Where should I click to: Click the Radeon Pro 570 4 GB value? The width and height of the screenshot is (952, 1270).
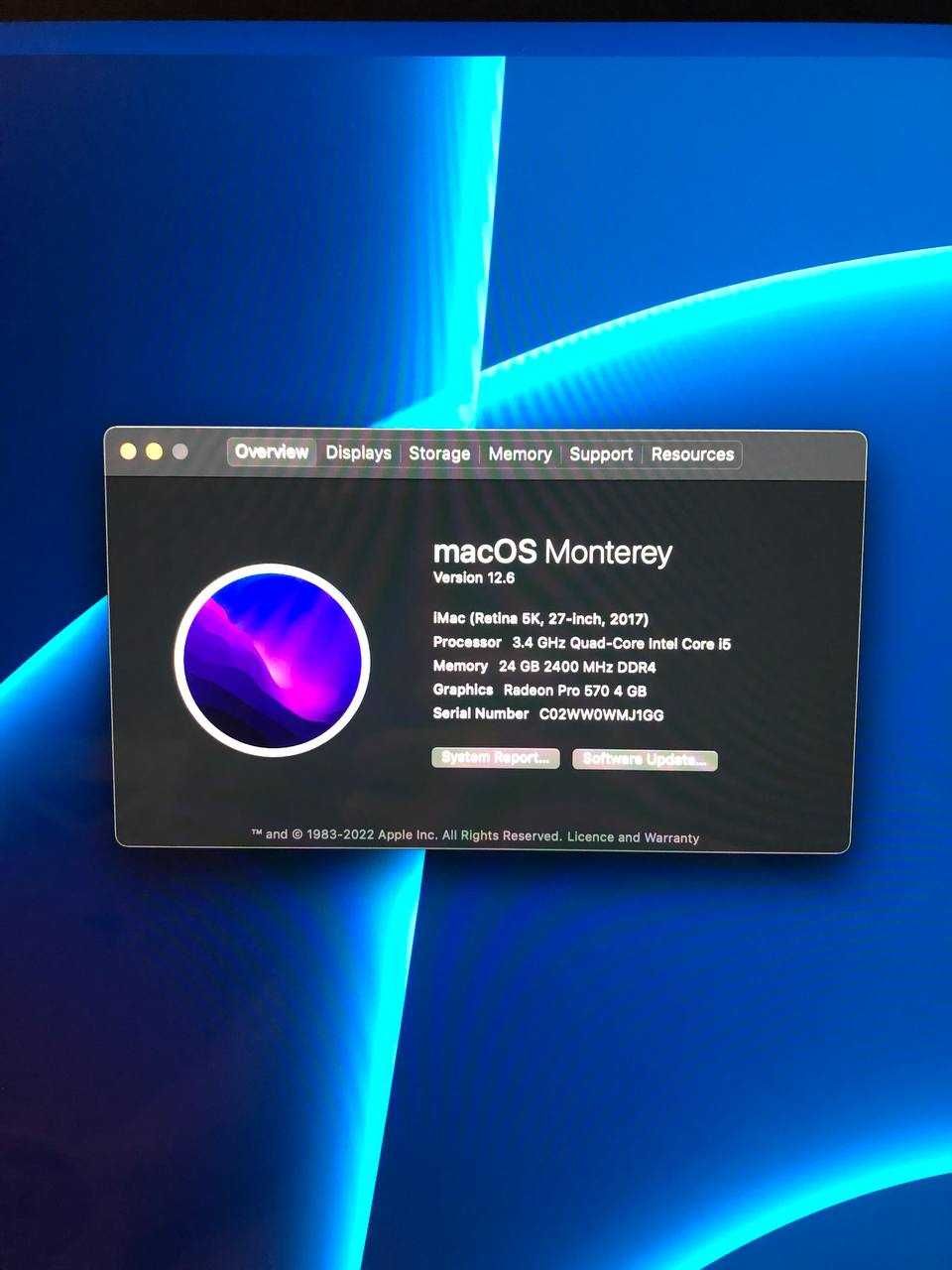(x=575, y=691)
